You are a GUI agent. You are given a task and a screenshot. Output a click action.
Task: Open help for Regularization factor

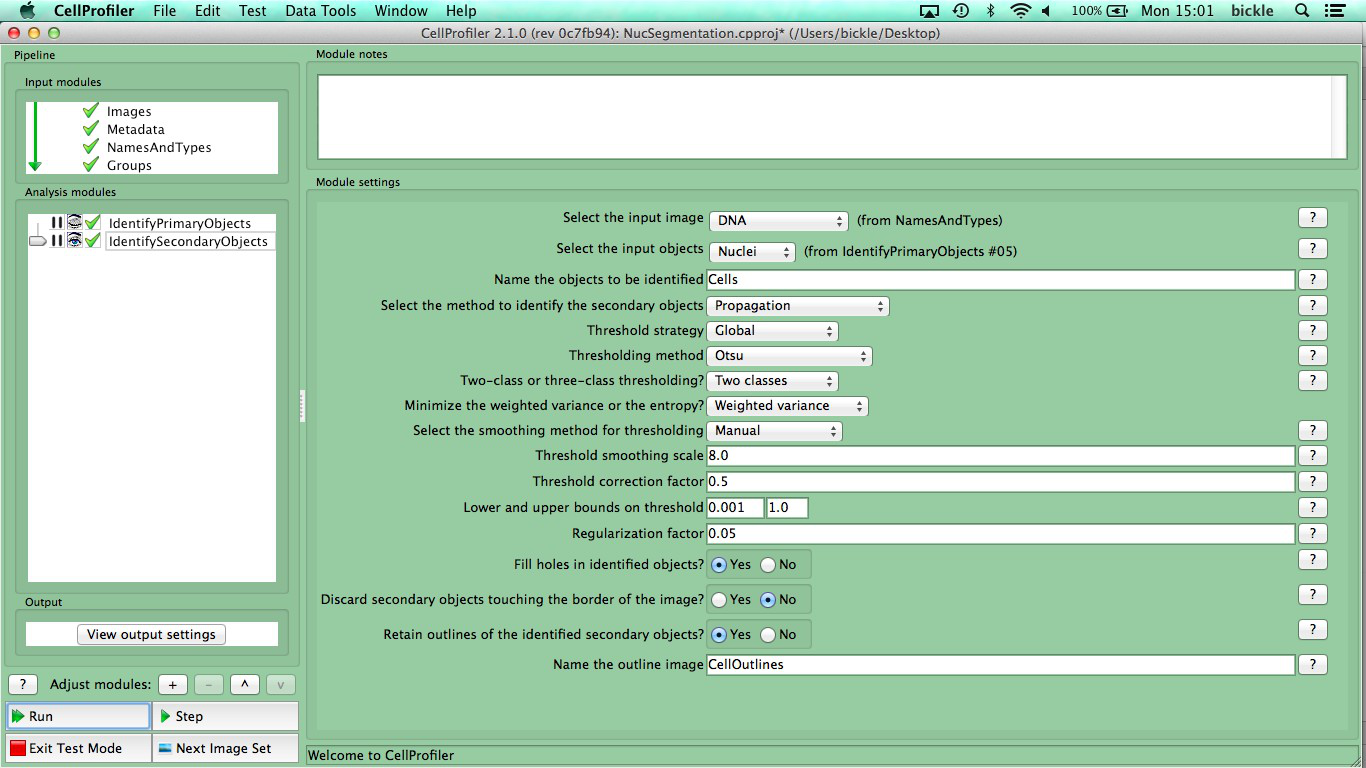[1312, 533]
